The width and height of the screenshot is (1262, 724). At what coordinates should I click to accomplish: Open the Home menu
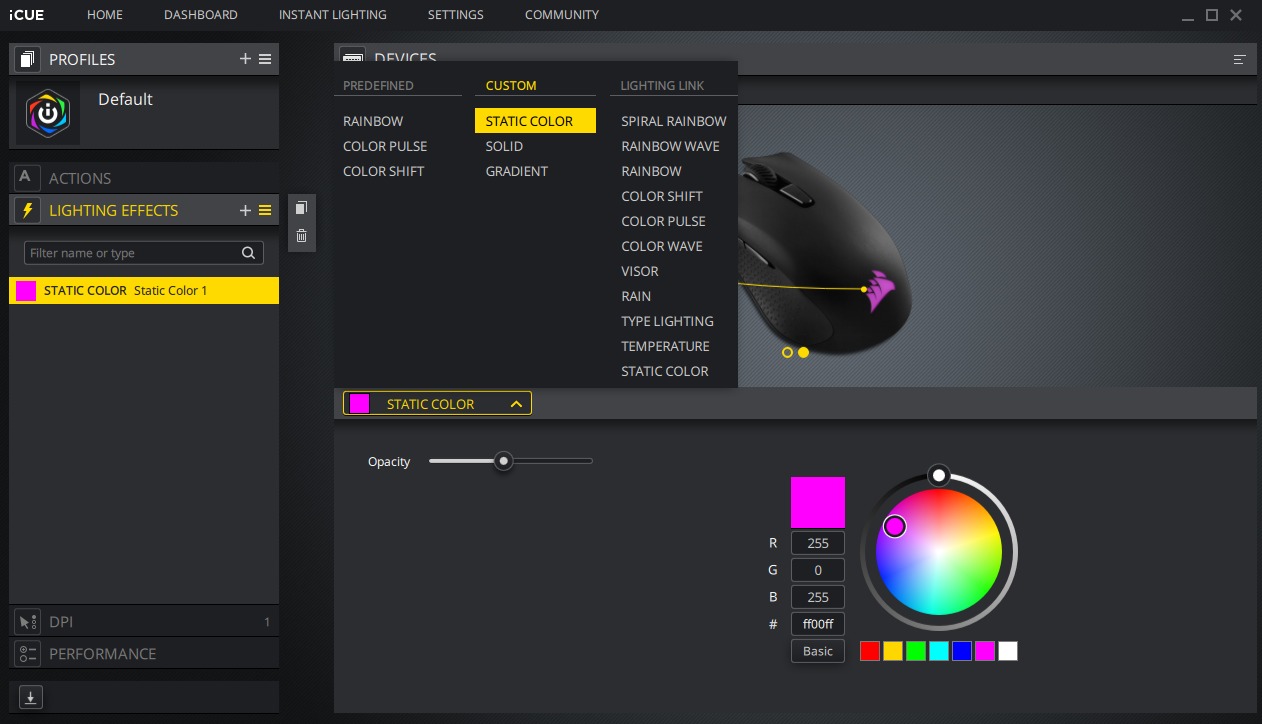(x=105, y=15)
